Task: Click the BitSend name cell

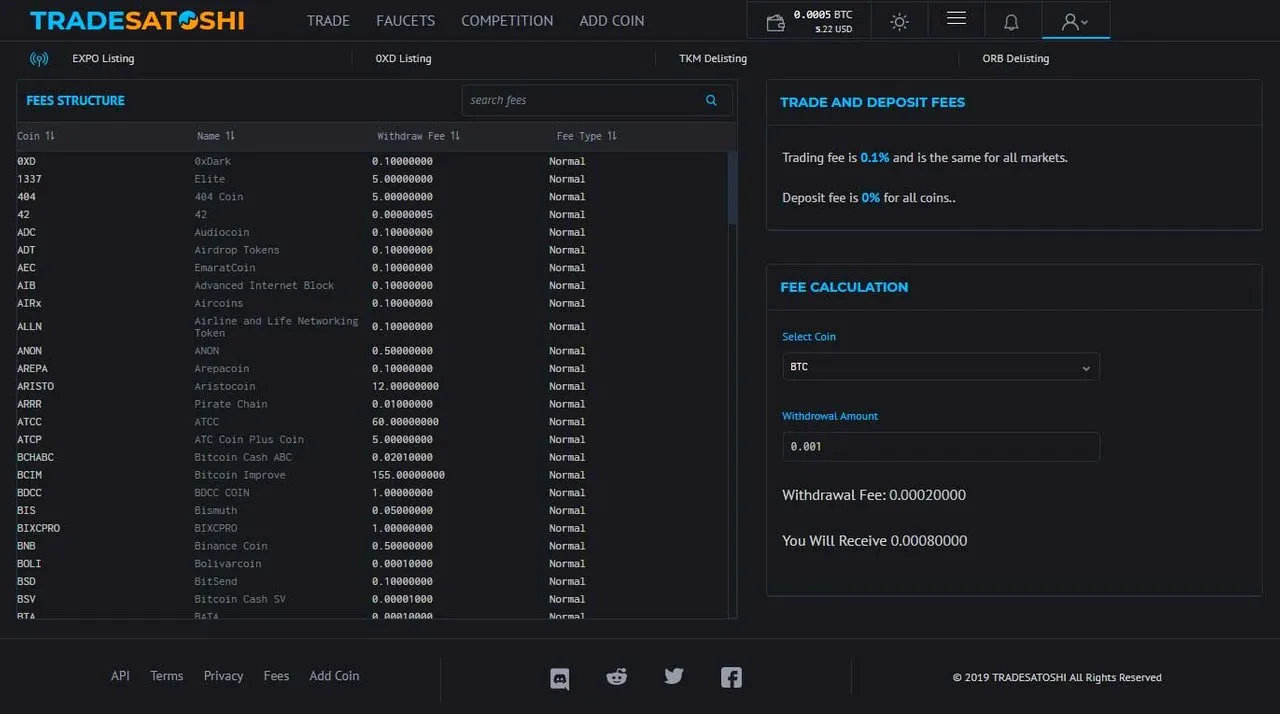Action: (216, 582)
